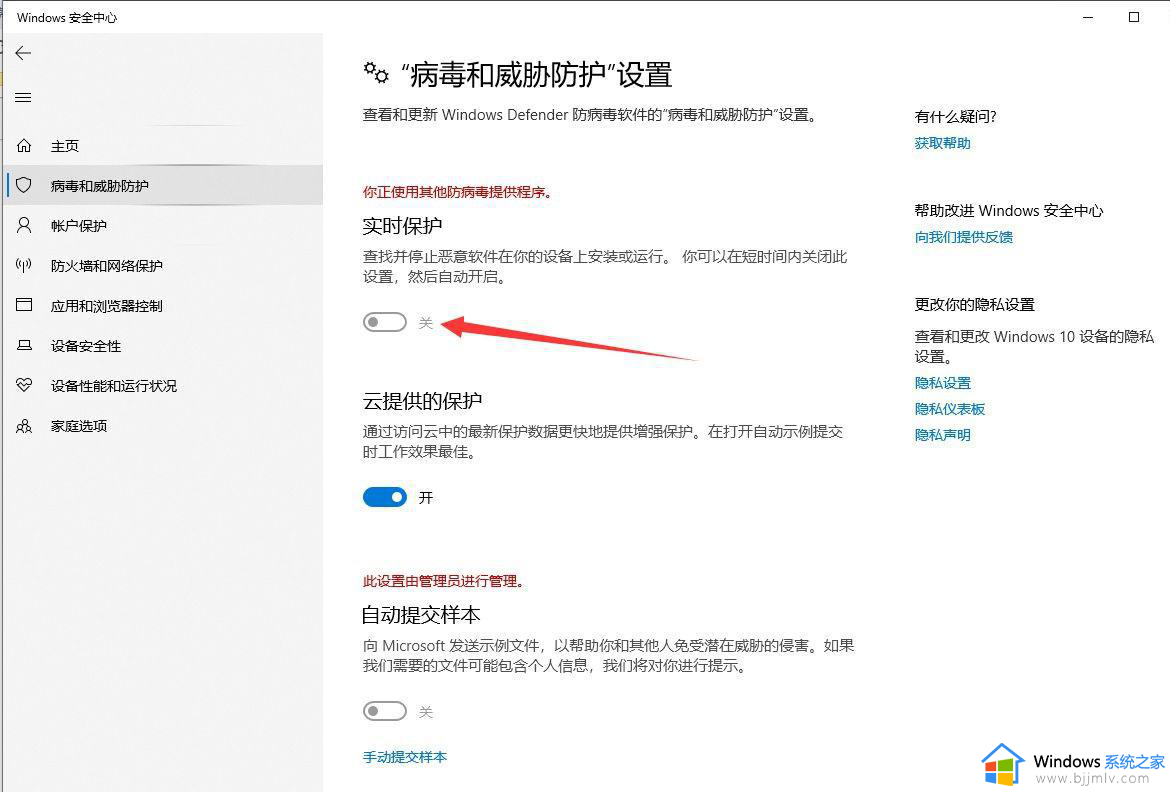Toggle the 实时保护 switch on

385,322
